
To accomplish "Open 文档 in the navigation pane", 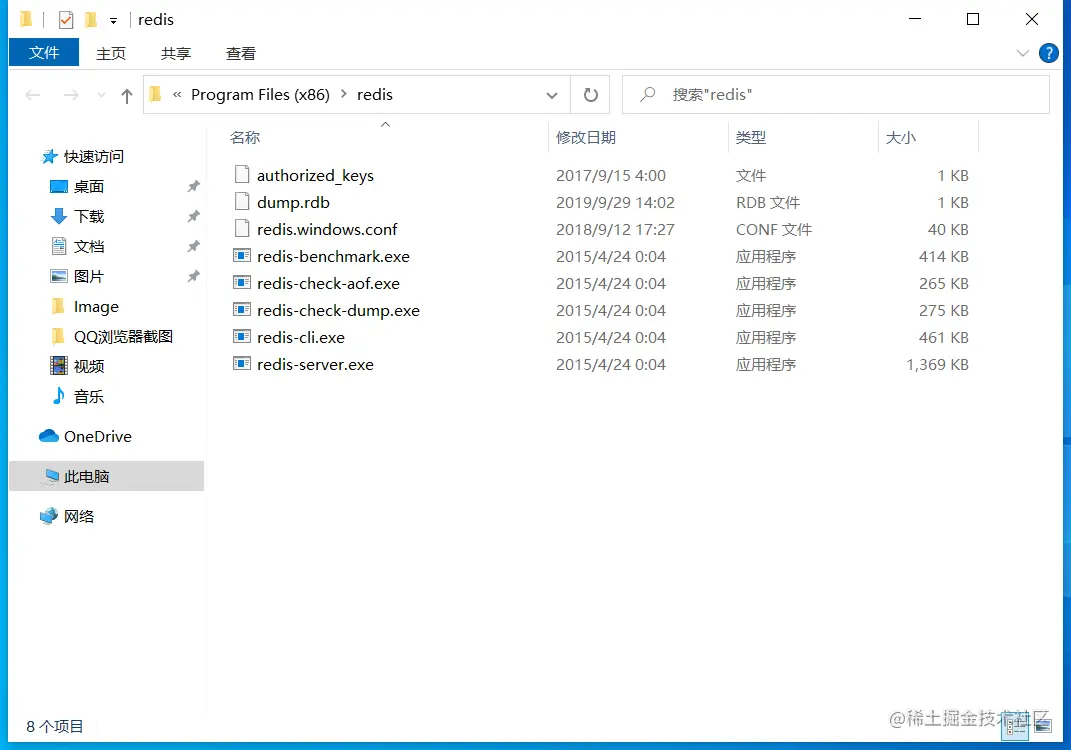I will pyautogui.click(x=89, y=247).
